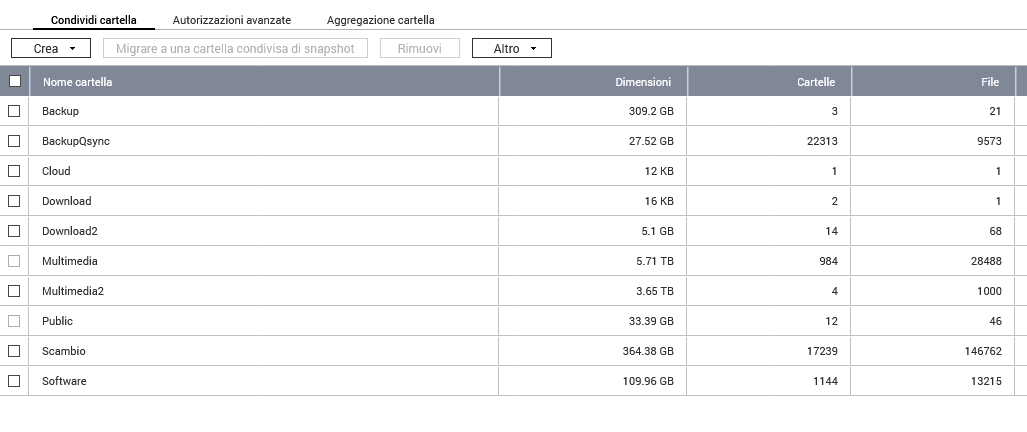Check the Multimedia2 folder box
The height and width of the screenshot is (432, 1027).
(14, 291)
